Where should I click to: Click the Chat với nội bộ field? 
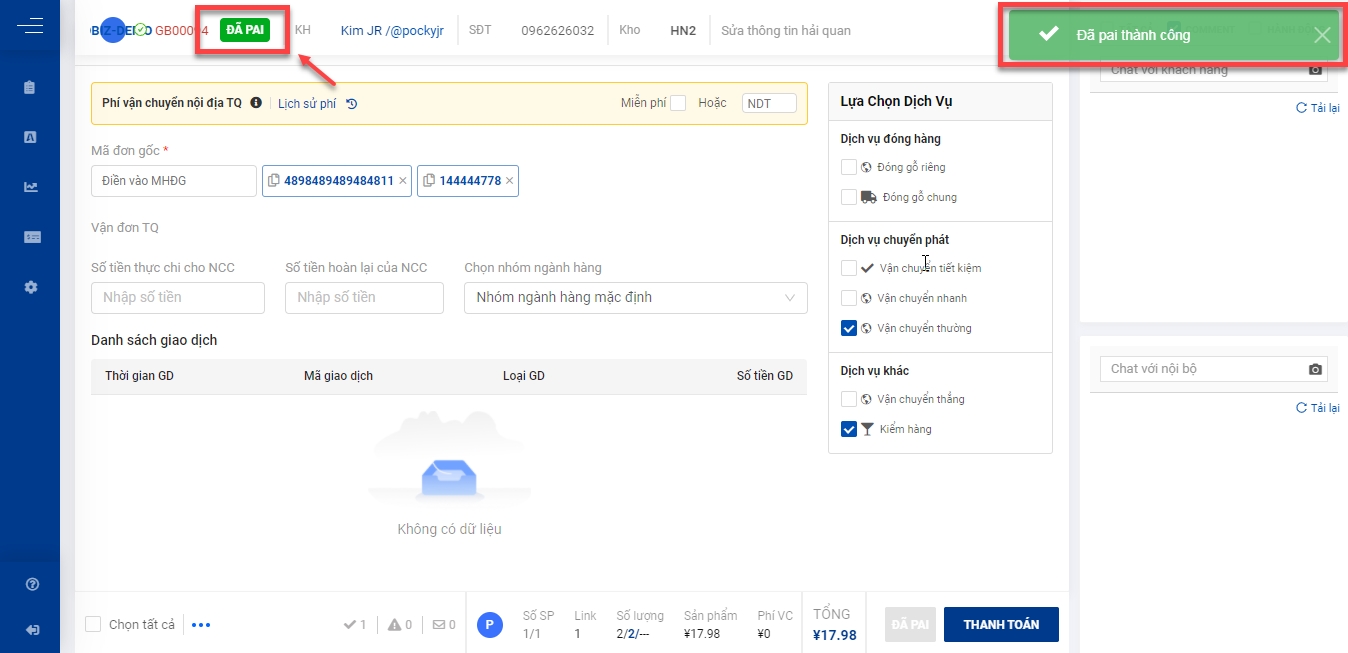(1200, 369)
